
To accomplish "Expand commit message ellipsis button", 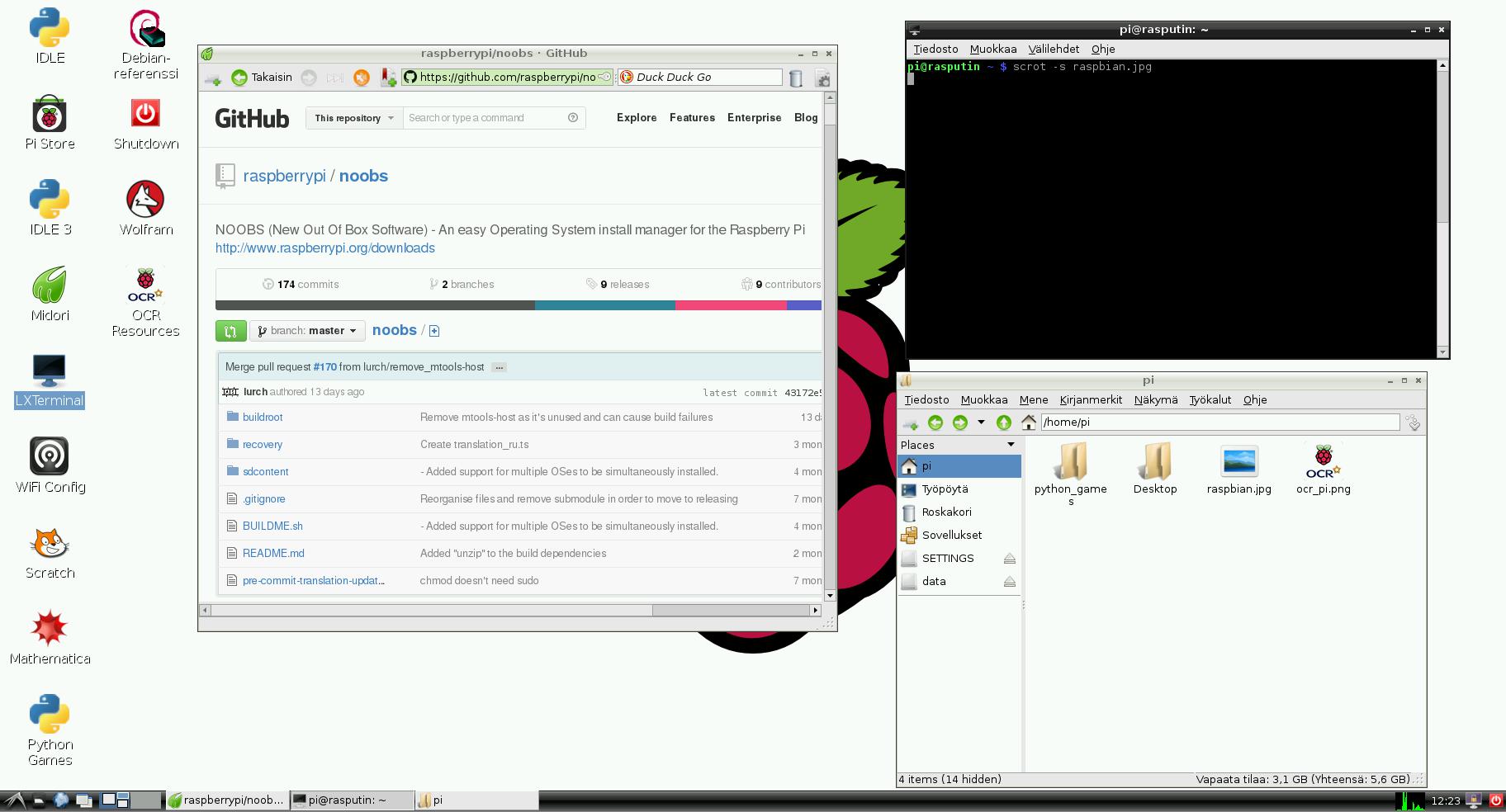I will pyautogui.click(x=499, y=367).
